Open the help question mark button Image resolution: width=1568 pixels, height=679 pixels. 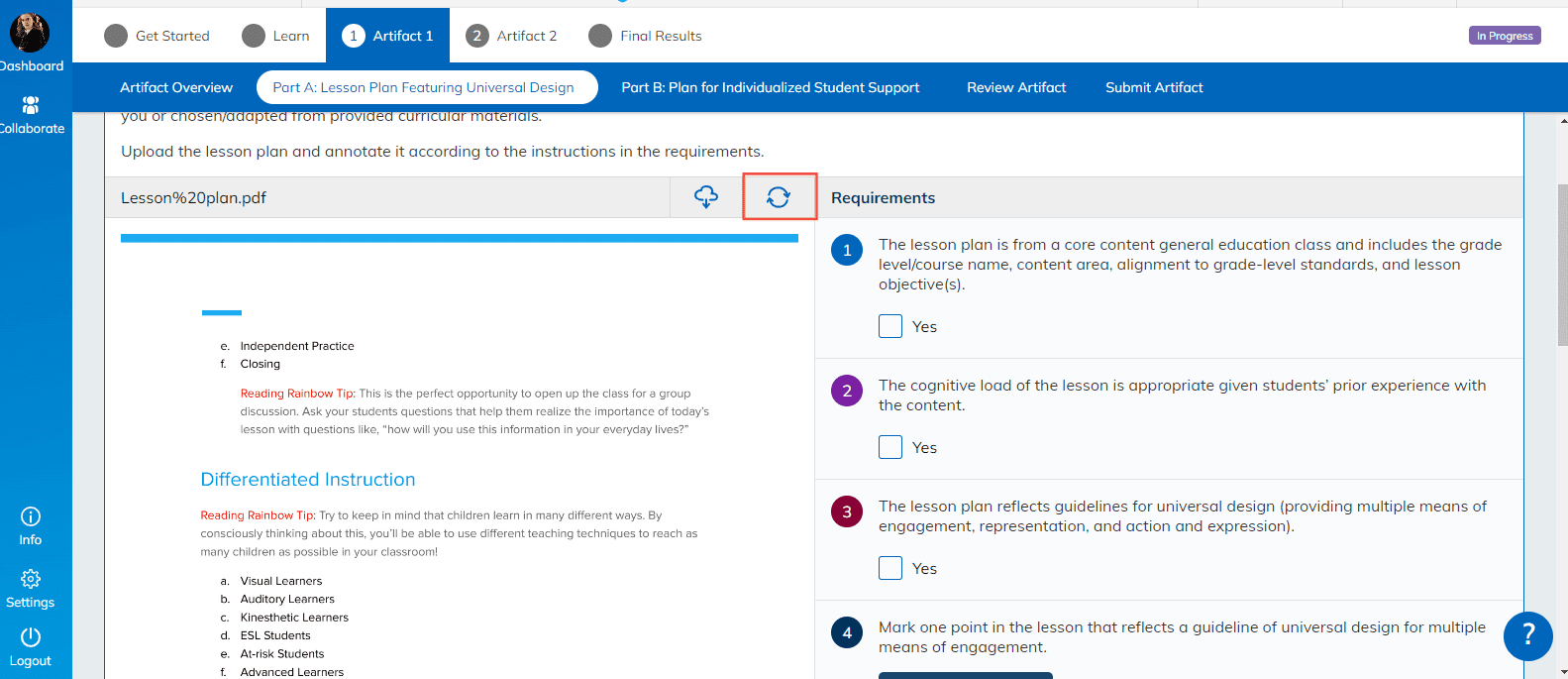click(x=1527, y=635)
